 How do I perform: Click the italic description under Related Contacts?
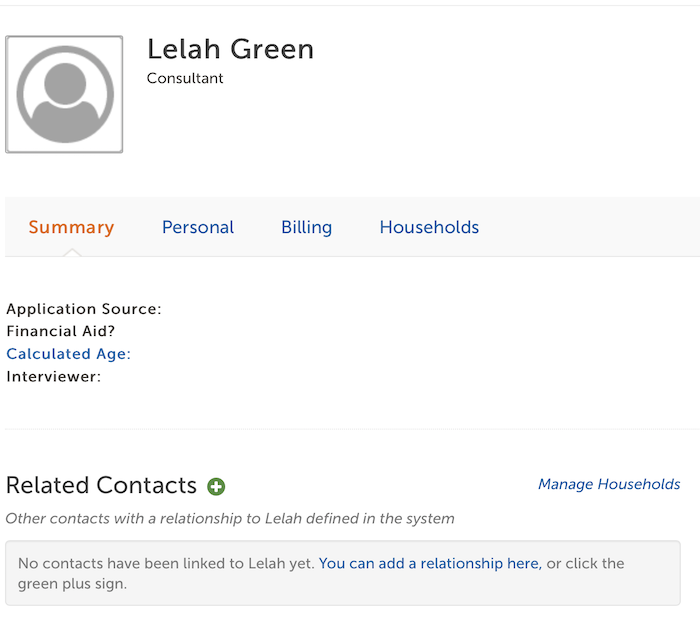[230, 519]
